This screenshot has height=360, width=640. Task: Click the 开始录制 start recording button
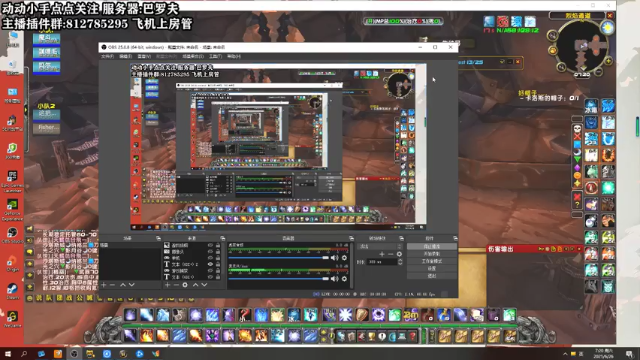coord(431,254)
